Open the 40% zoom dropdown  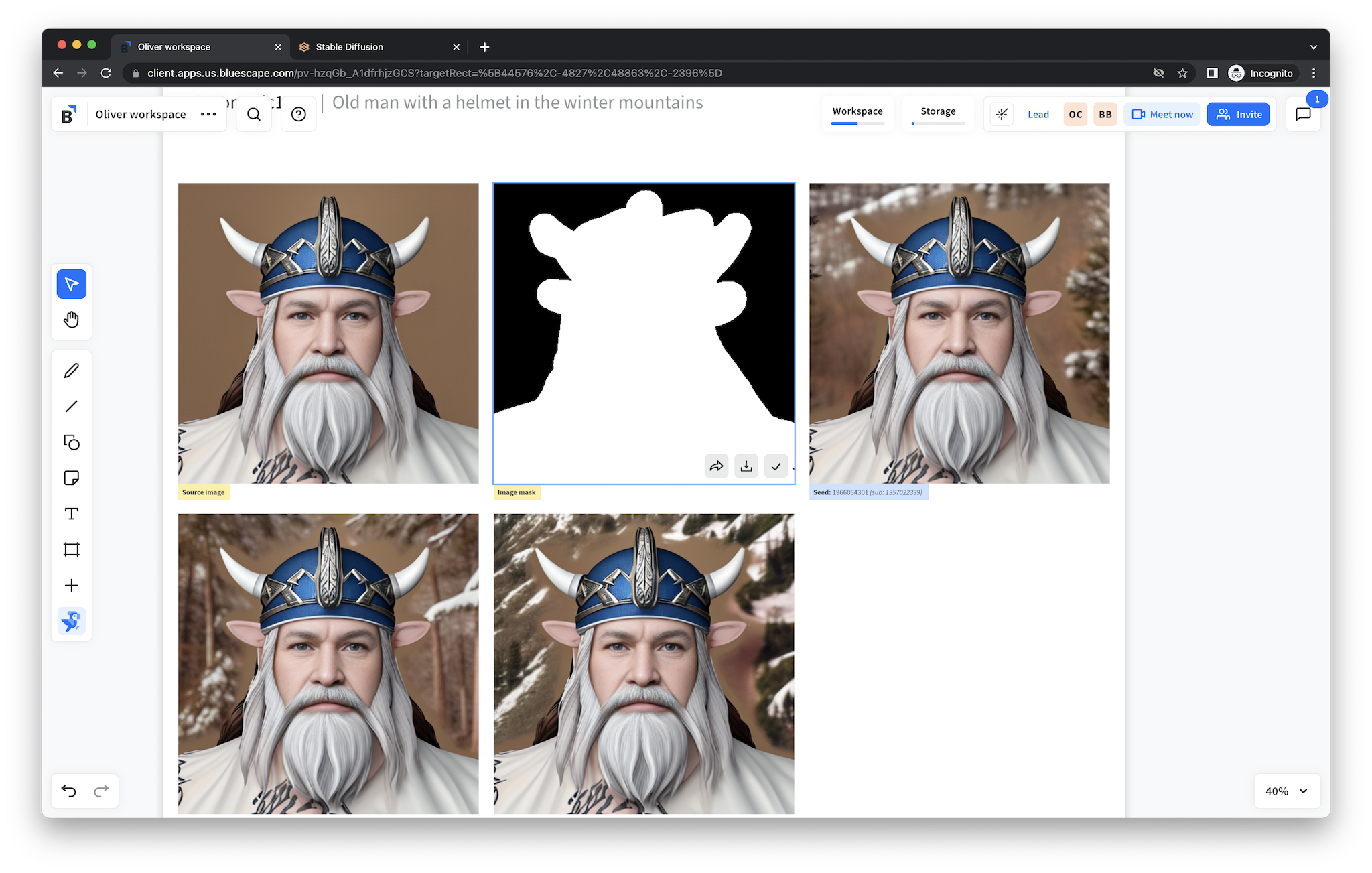tap(1286, 791)
